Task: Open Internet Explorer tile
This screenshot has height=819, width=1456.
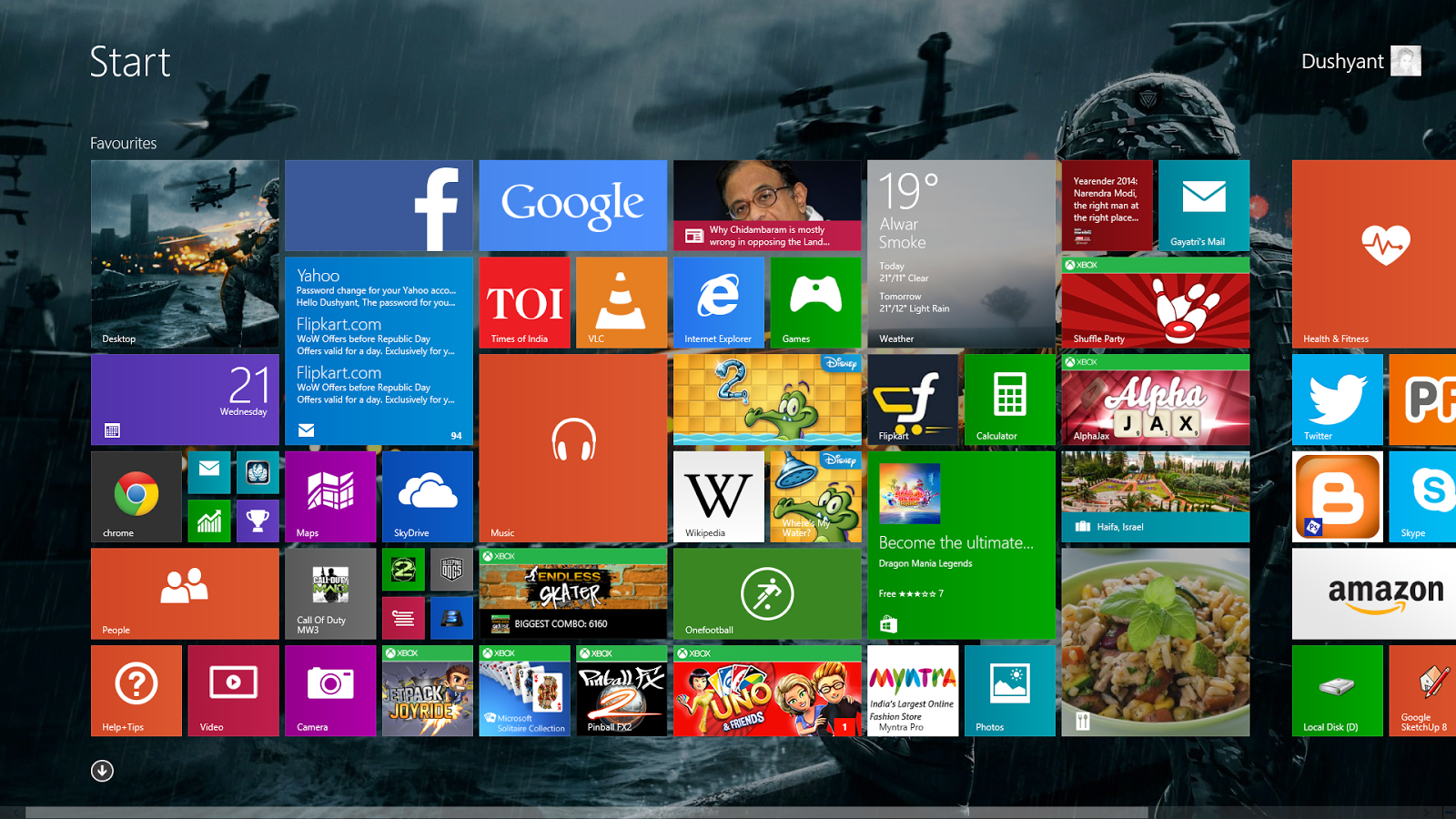Action: coord(719,303)
